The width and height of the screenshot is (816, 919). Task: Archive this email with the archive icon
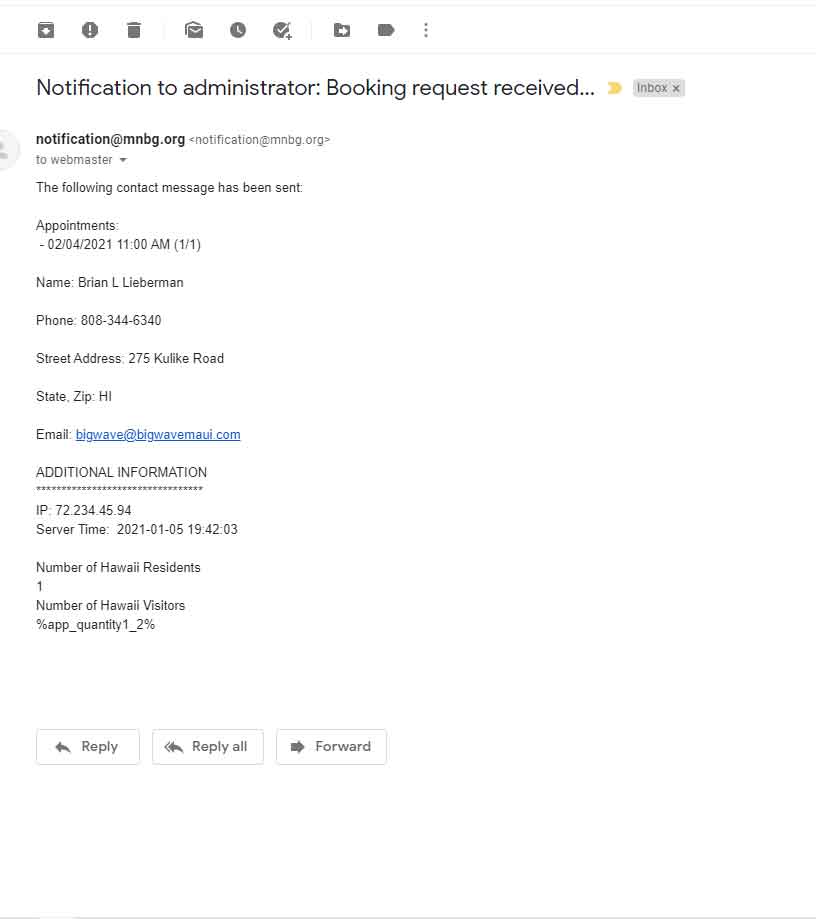(x=46, y=30)
